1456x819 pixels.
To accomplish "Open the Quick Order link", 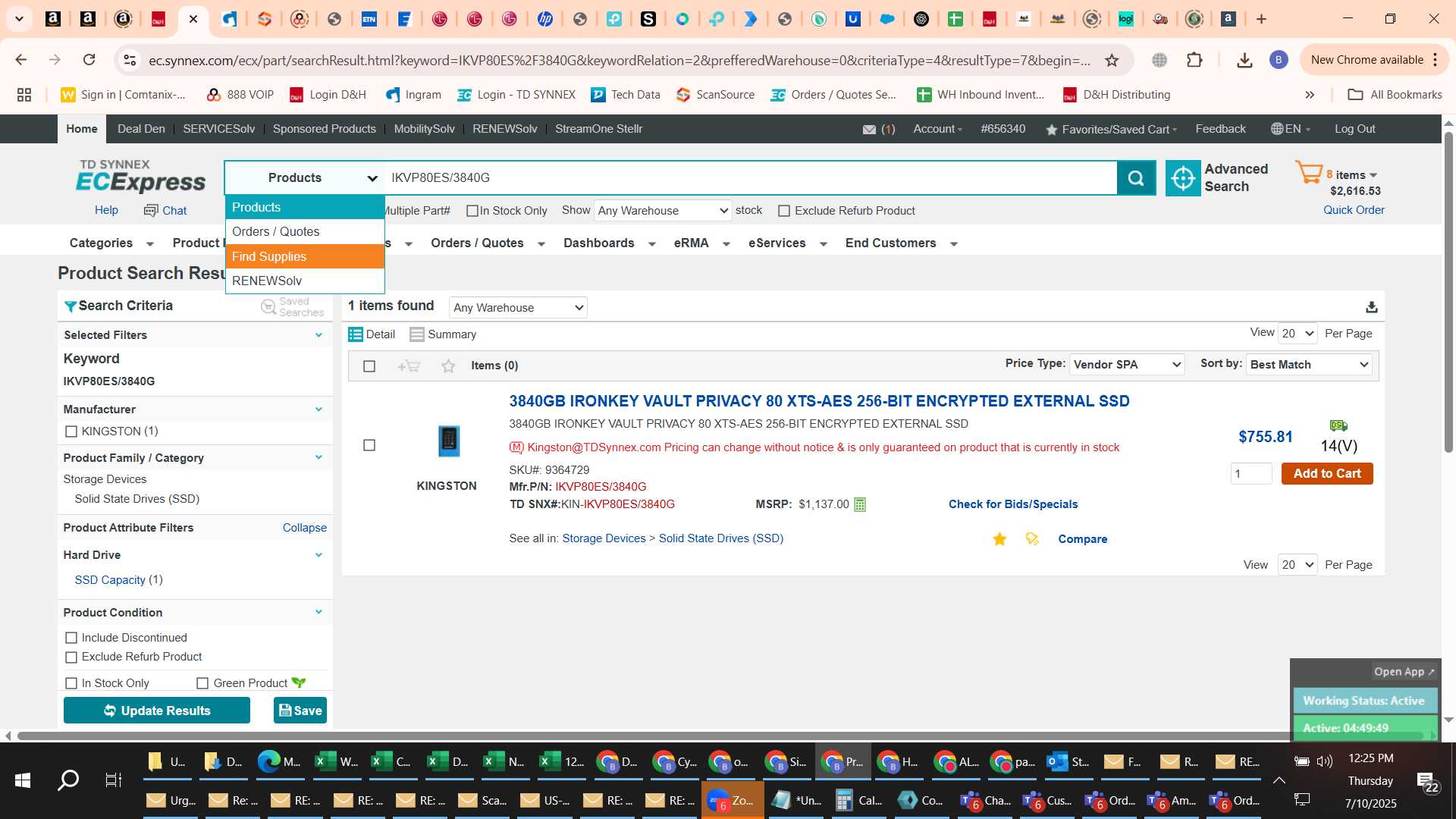I will 1354,210.
